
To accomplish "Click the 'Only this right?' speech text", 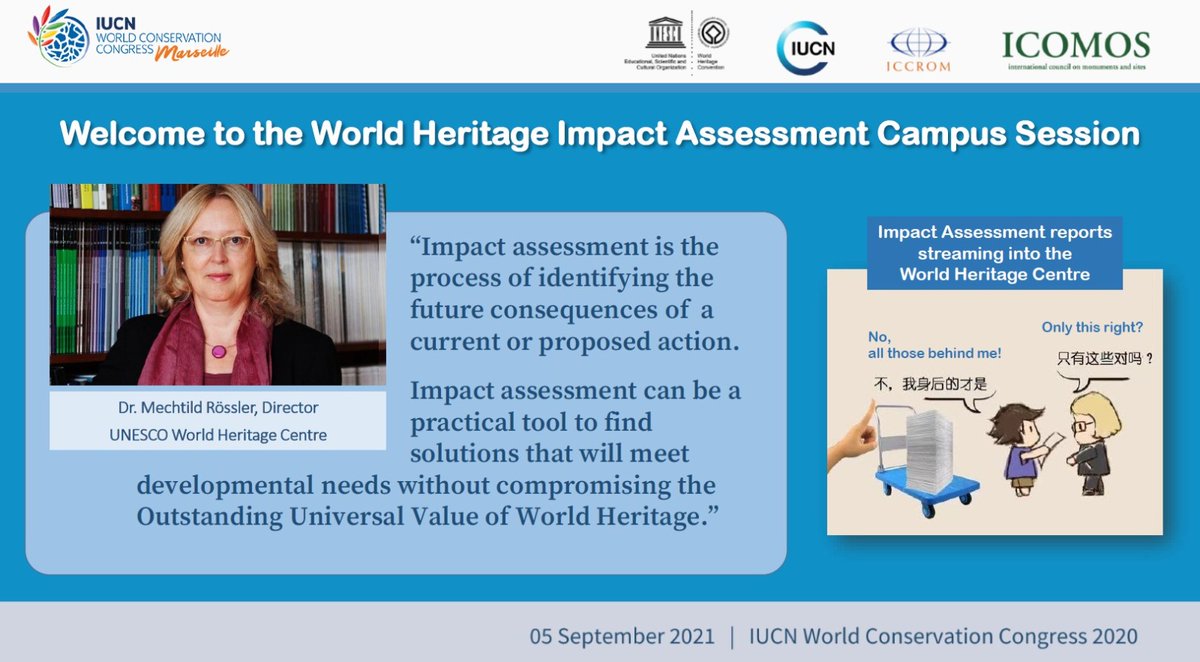I will pyautogui.click(x=1090, y=327).
